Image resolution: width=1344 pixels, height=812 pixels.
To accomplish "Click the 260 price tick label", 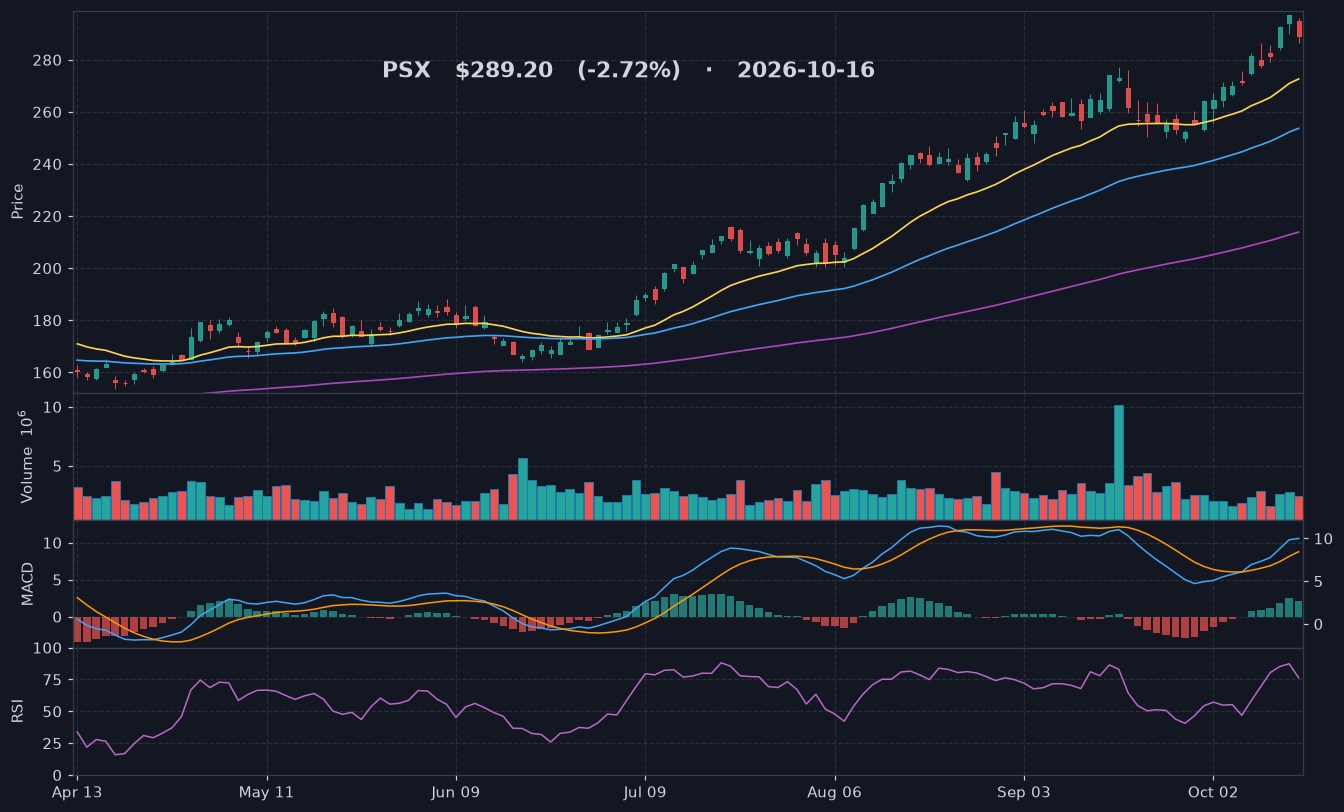I will (x=49, y=113).
